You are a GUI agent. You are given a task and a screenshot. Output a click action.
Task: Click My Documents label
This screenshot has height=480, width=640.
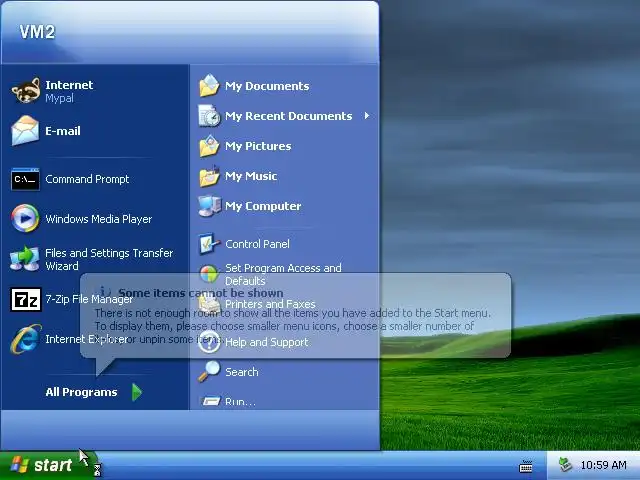(267, 86)
